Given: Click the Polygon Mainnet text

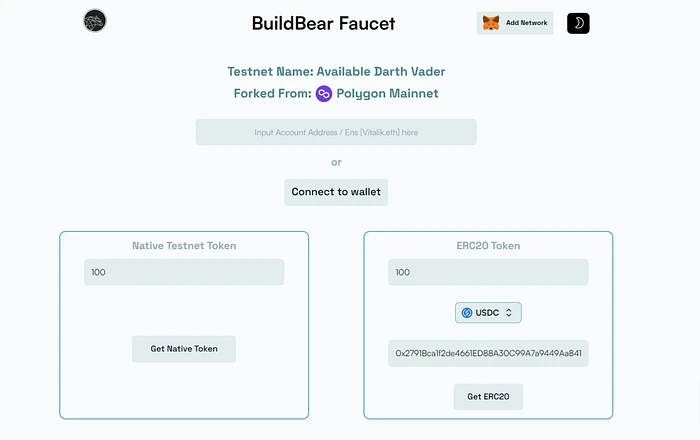Looking at the screenshot, I should (x=387, y=94).
